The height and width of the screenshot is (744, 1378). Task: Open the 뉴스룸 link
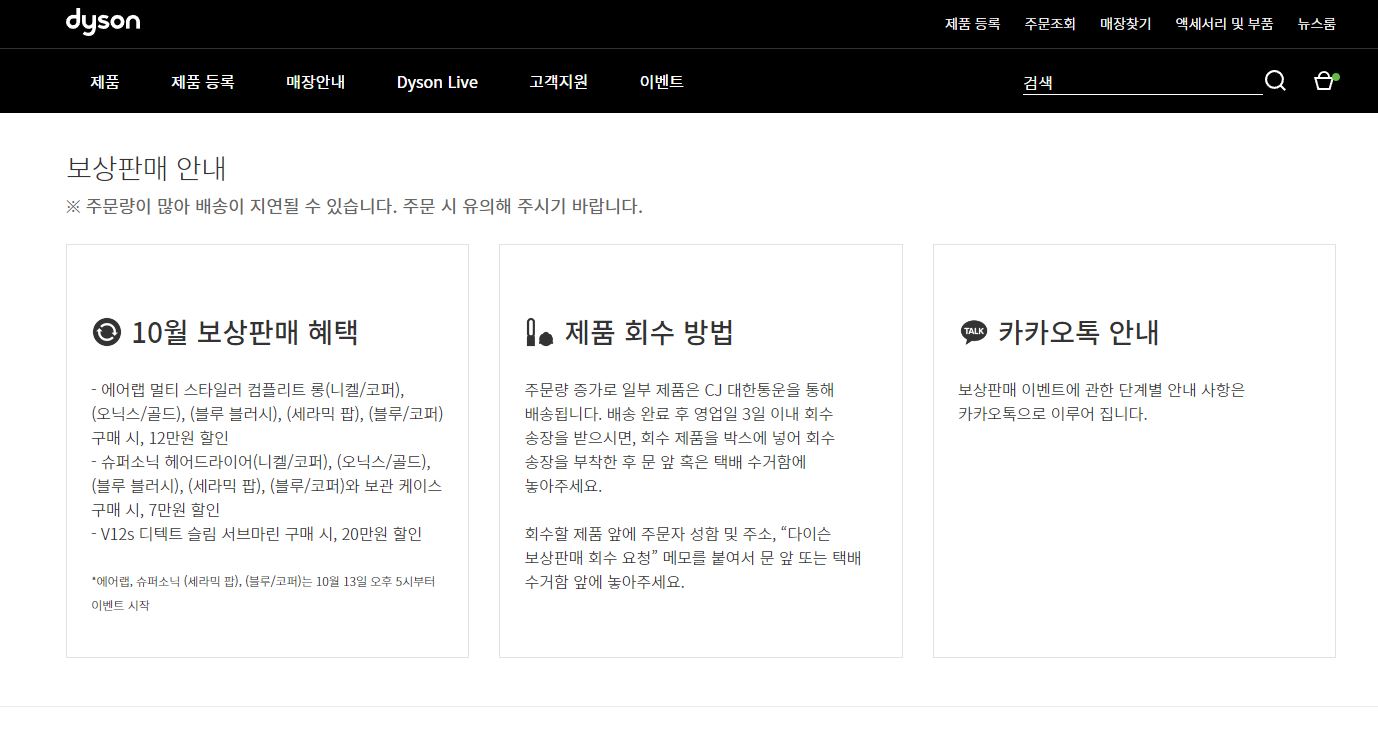1317,24
